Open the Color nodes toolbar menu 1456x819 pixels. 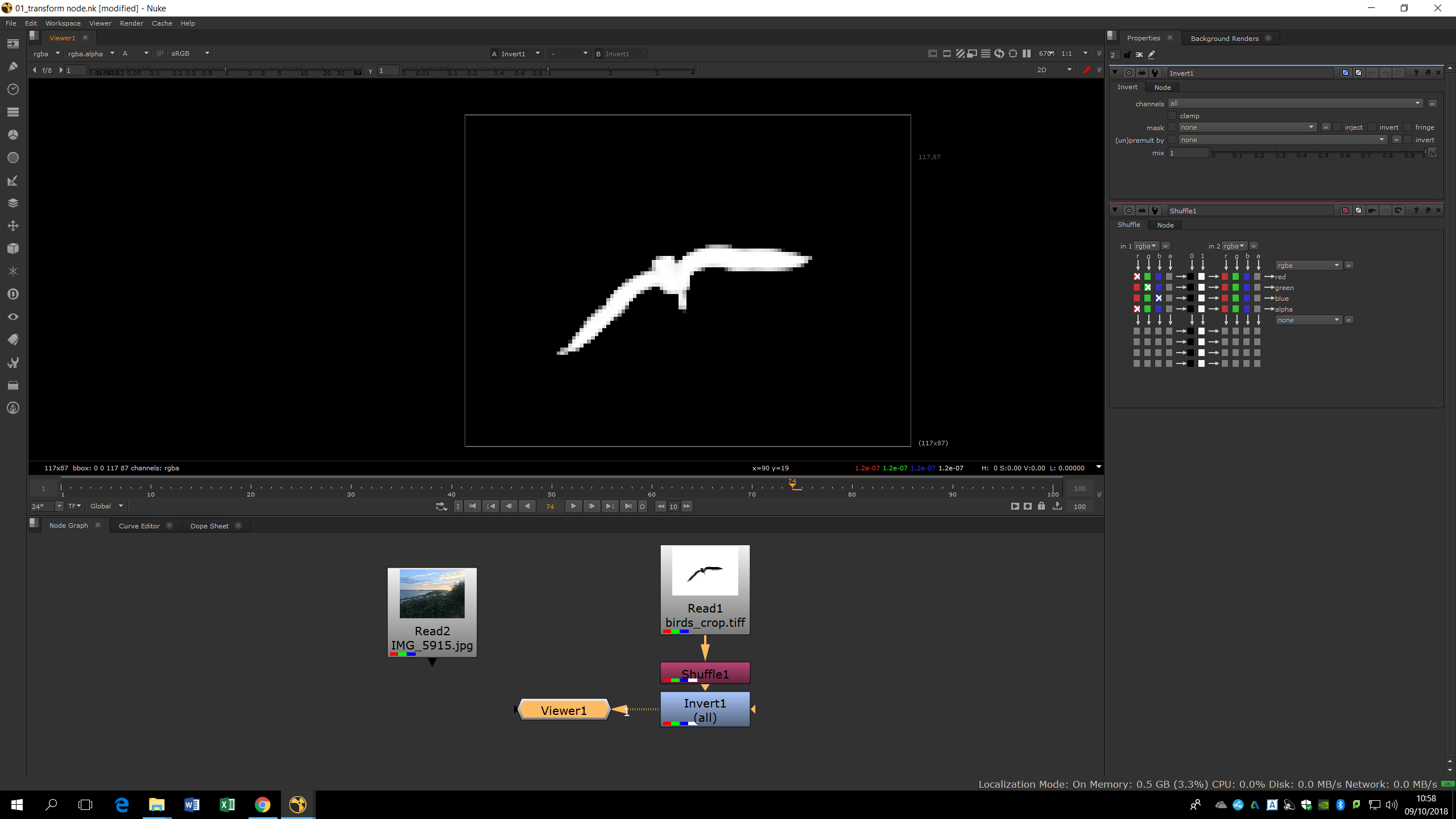coord(13,135)
